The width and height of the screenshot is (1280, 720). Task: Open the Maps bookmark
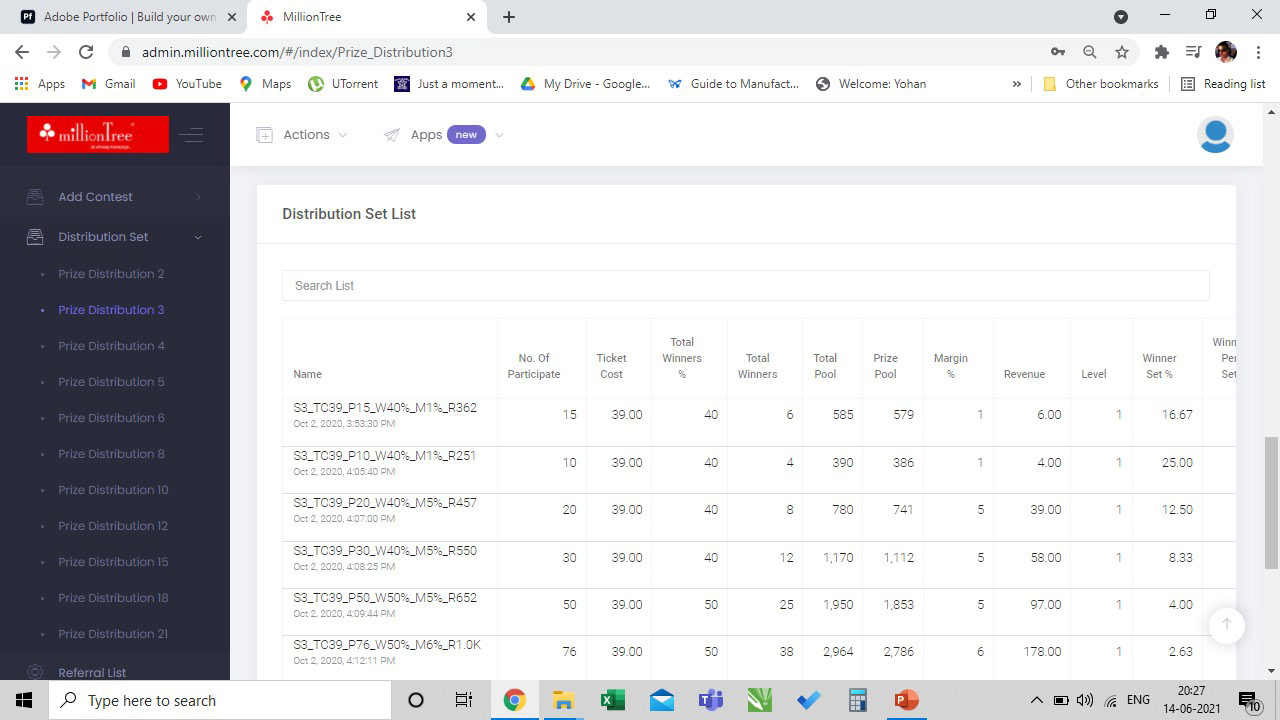click(265, 84)
